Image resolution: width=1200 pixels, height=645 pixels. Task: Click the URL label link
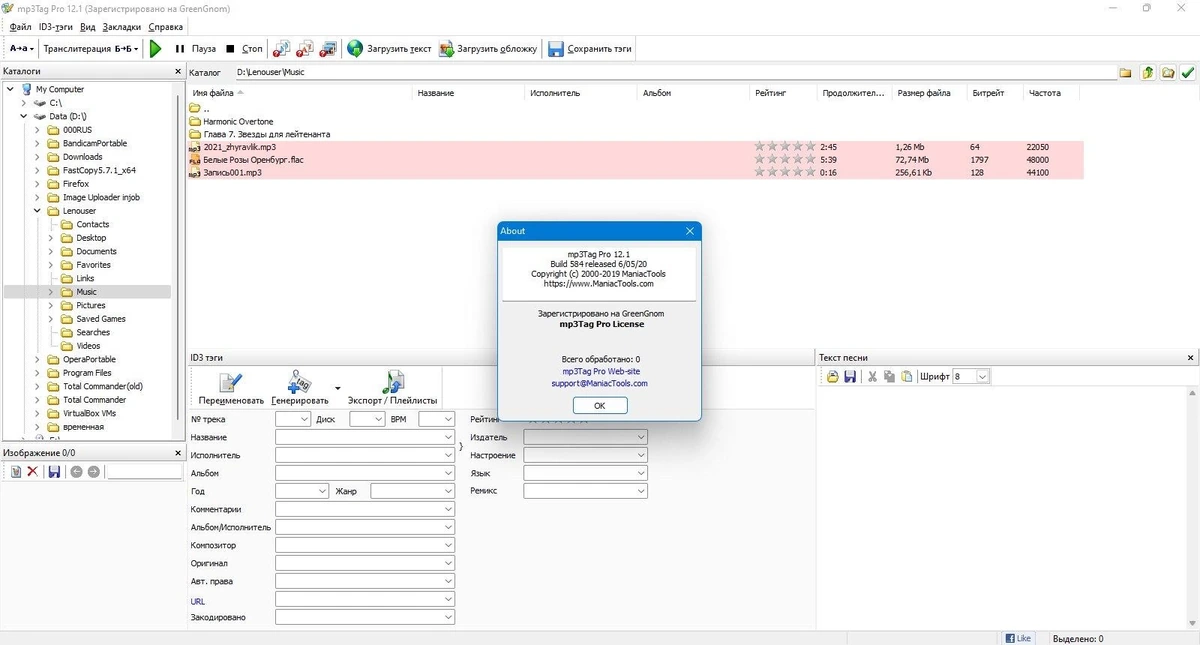click(197, 601)
